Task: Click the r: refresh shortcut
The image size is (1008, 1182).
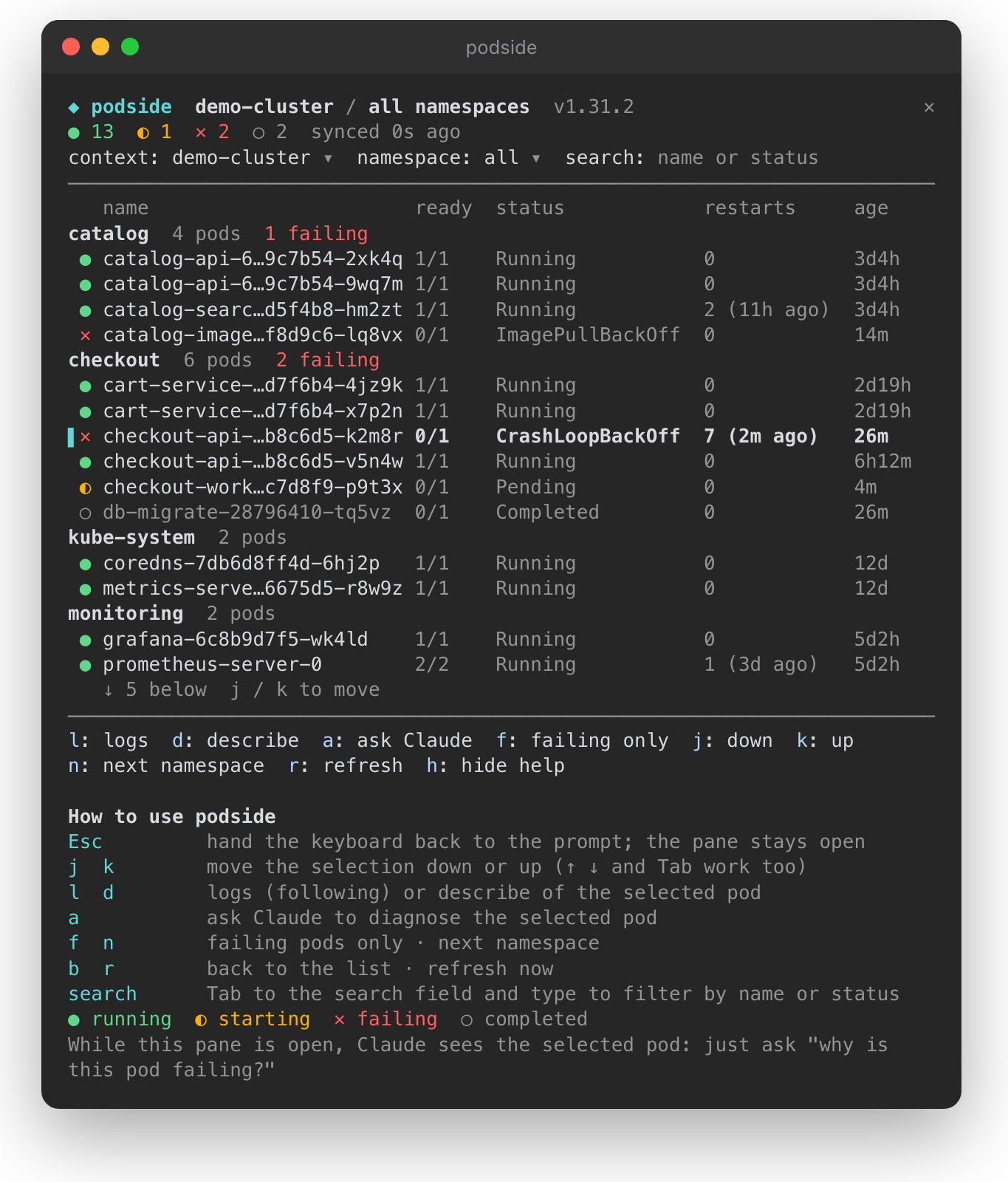Action: pyautogui.click(x=346, y=766)
